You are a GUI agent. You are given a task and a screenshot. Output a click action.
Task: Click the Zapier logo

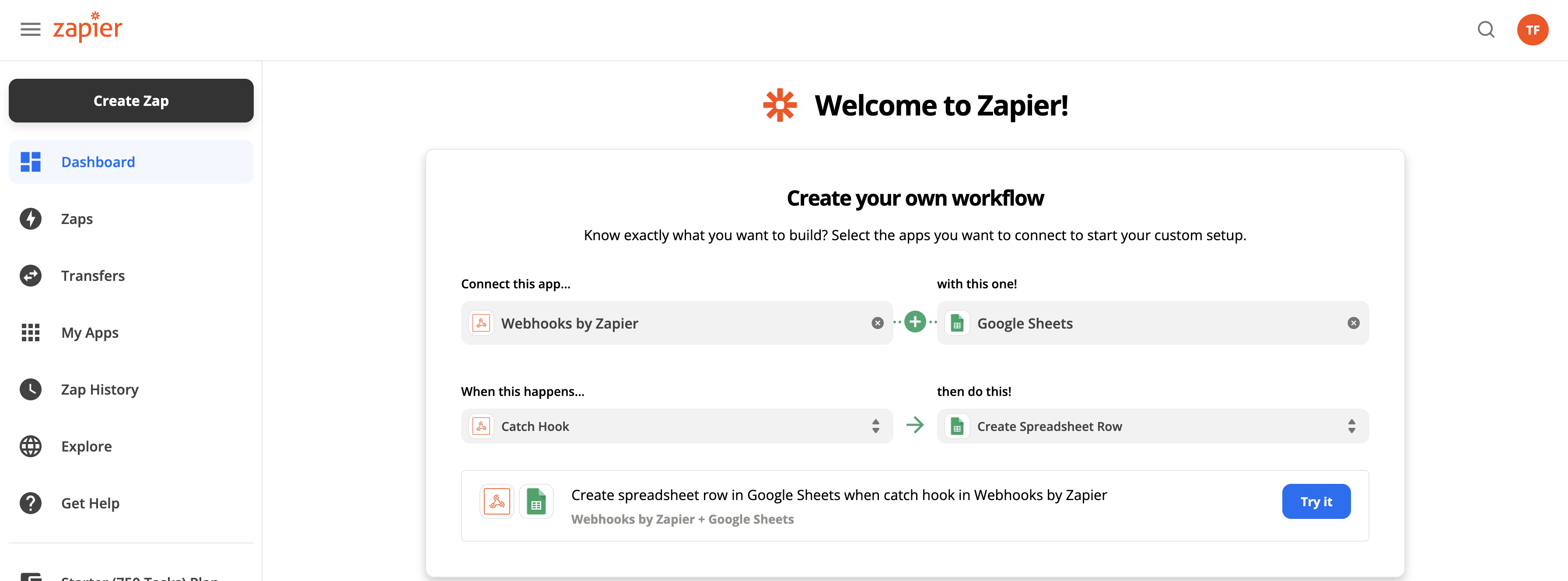[87, 28]
